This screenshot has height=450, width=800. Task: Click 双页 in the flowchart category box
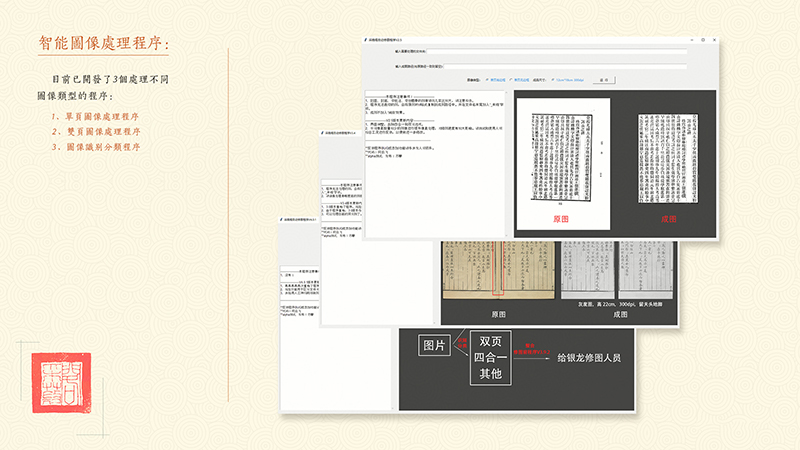click(490, 341)
